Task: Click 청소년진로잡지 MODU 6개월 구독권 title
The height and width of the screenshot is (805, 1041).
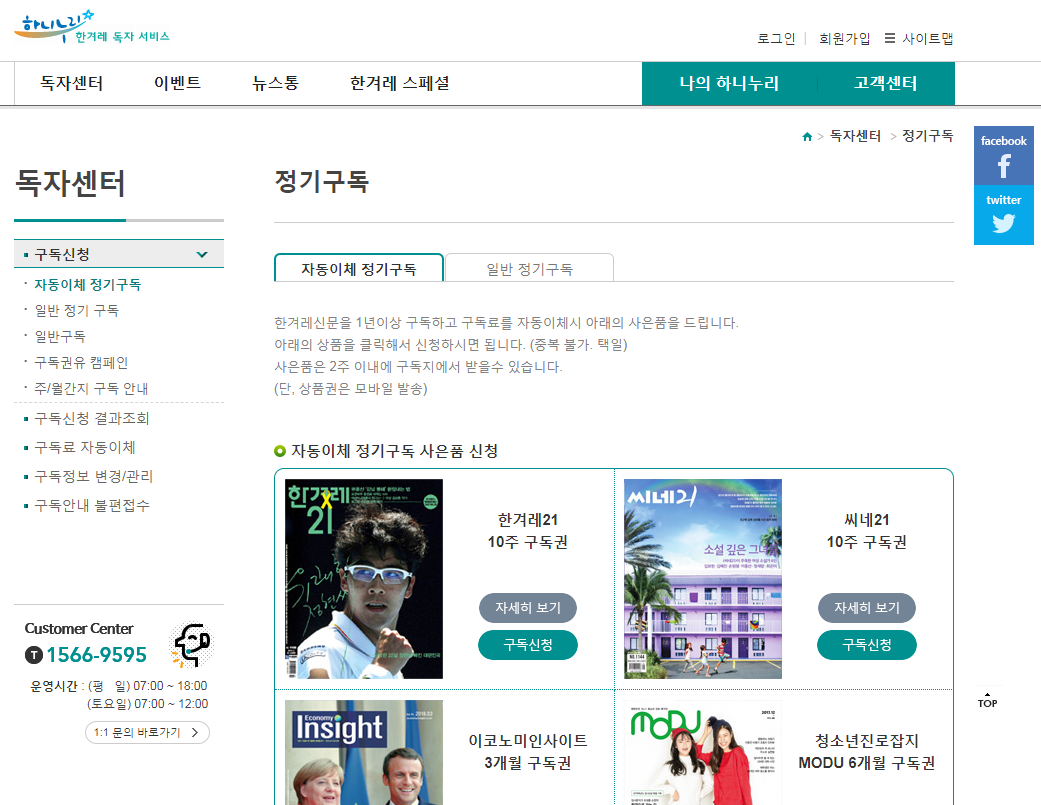Action: [866, 752]
